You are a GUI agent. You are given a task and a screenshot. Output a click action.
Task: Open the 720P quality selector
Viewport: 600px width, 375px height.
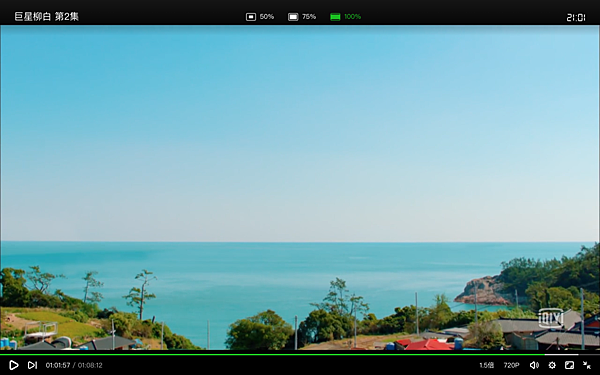point(511,365)
